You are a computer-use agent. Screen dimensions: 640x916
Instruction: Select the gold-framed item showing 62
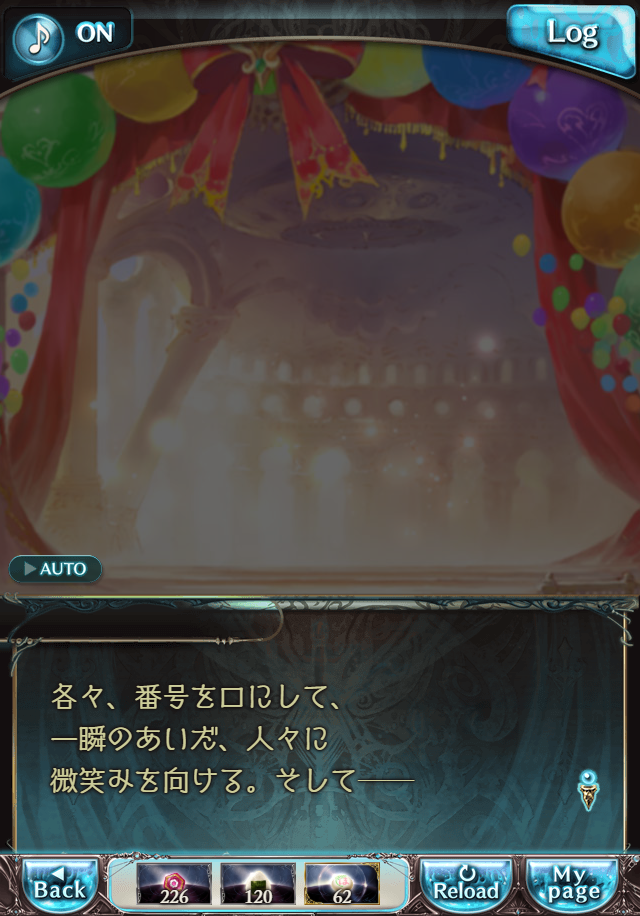342,884
